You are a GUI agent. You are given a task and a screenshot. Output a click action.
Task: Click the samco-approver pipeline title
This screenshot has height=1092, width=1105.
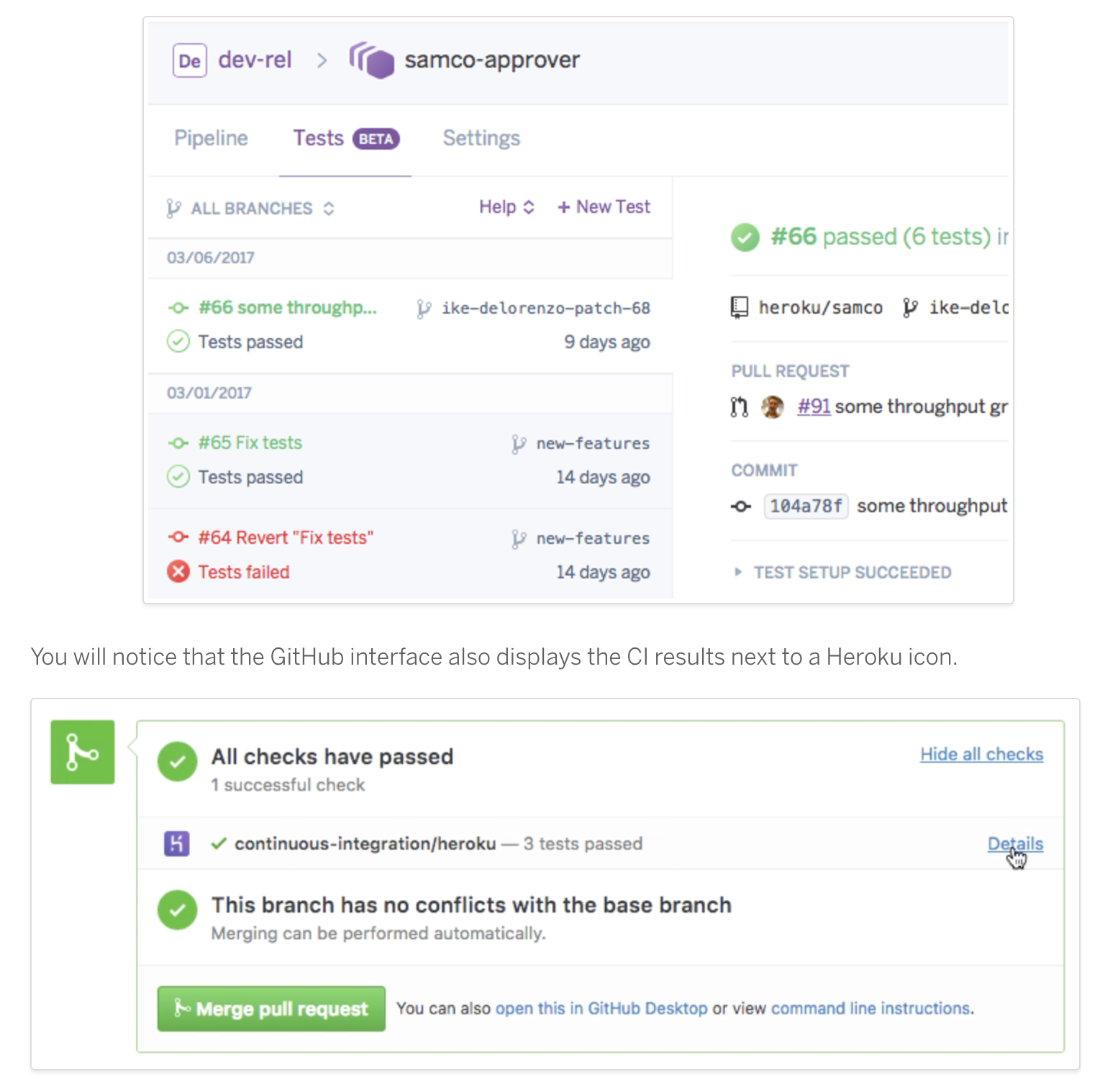point(492,60)
